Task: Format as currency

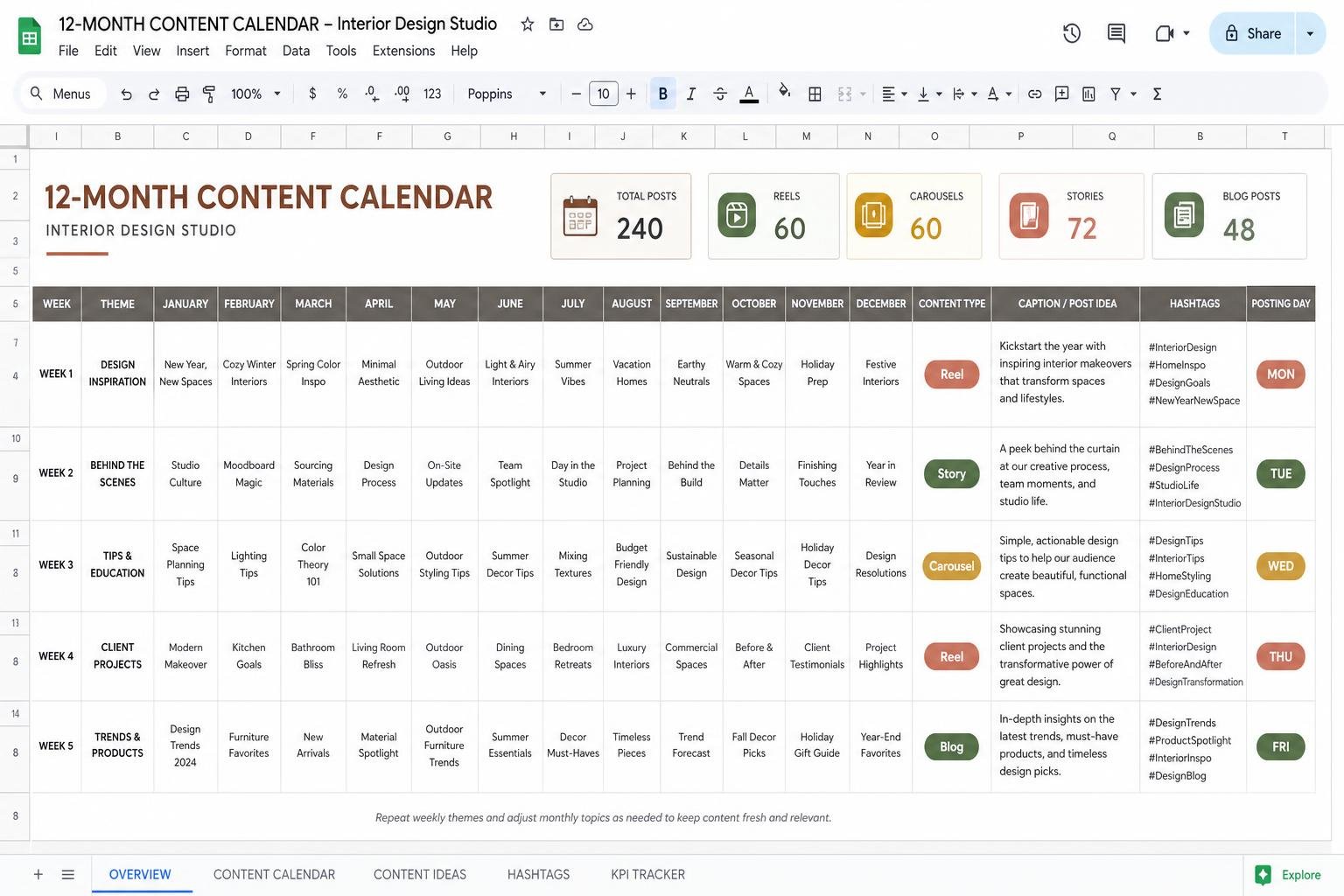Action: (x=312, y=94)
